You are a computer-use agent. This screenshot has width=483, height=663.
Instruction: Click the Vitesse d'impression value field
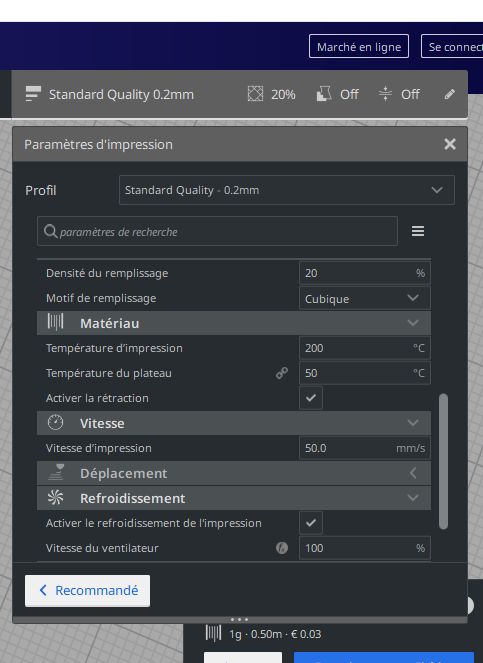click(x=365, y=448)
